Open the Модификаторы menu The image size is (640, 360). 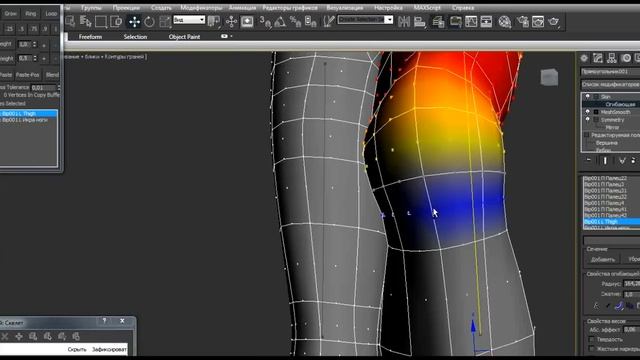(x=201, y=7)
